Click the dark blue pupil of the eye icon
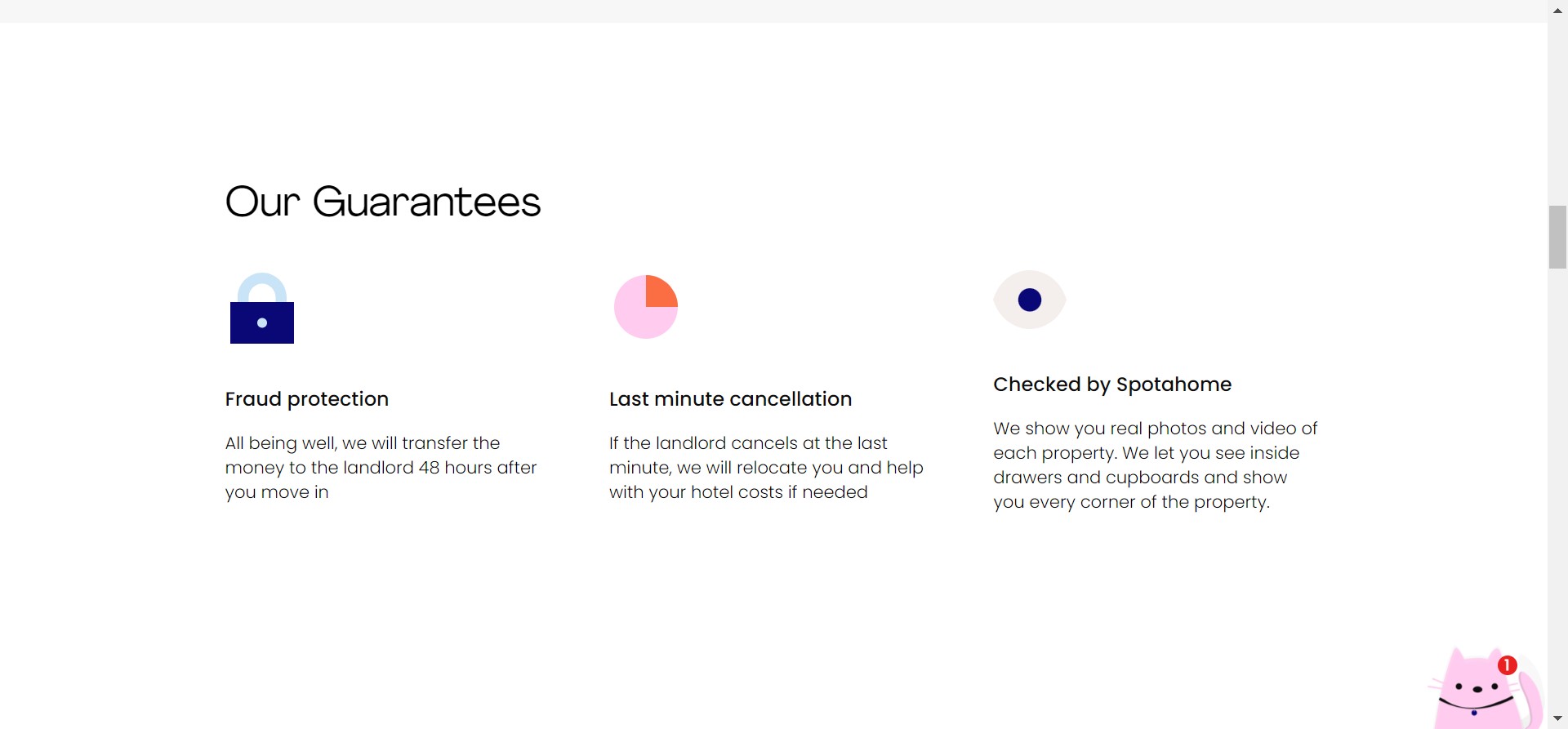The height and width of the screenshot is (729, 1568). click(x=1029, y=300)
